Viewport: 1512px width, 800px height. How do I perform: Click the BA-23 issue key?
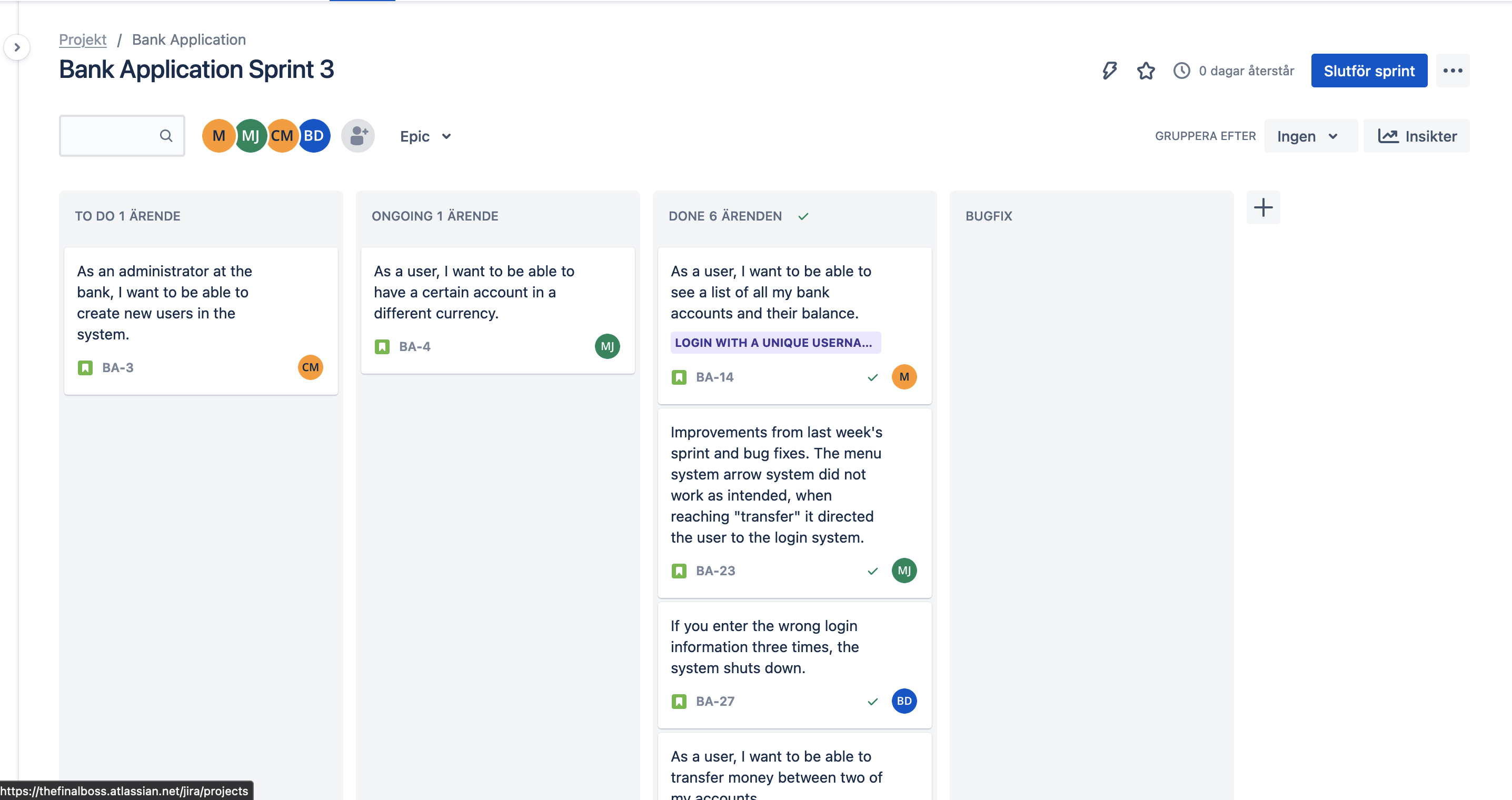point(715,571)
